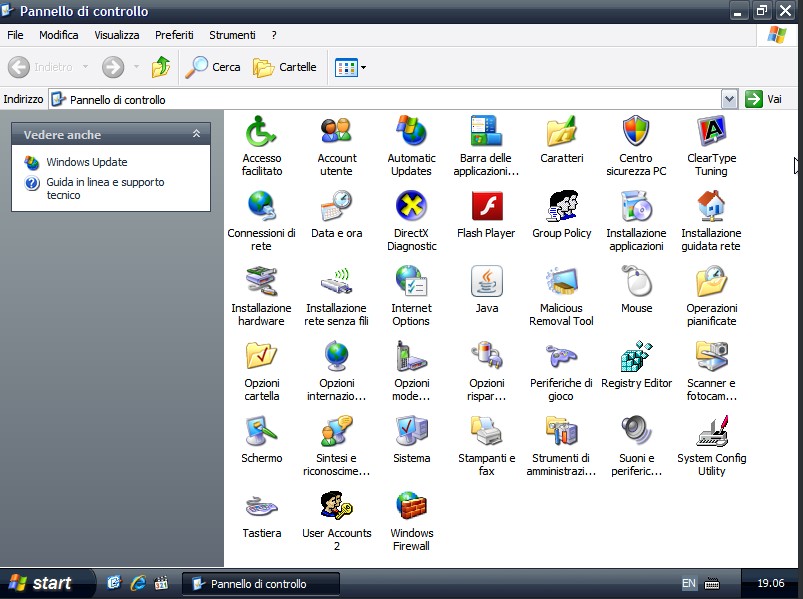Select the Schermo display icon
Screen dimensions: 803x599
(261, 439)
